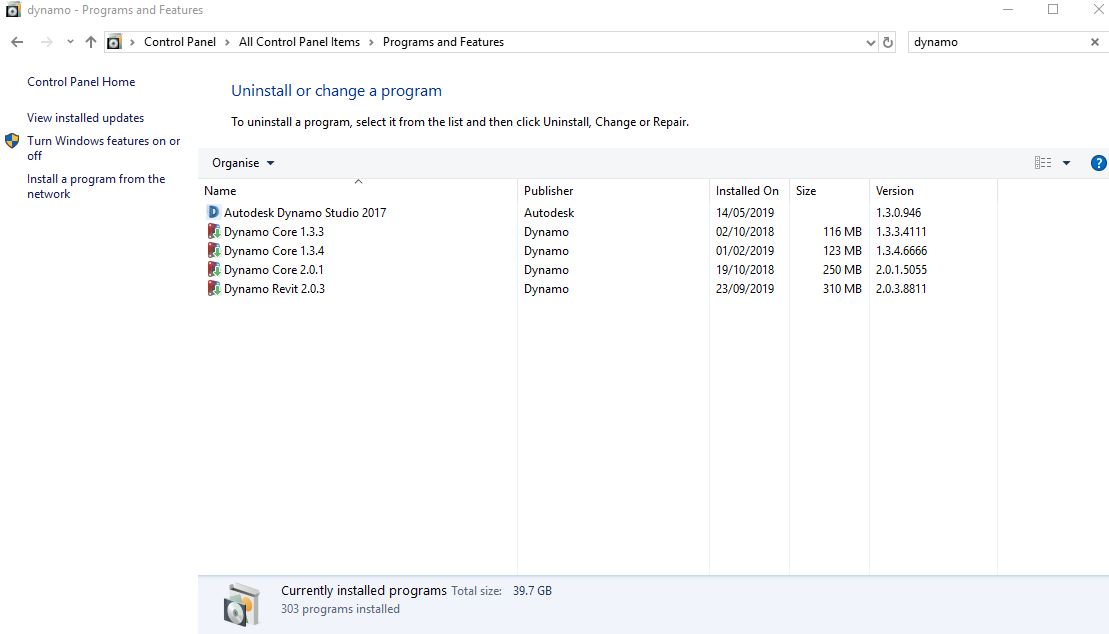Sort by the Publisher column header
1109x634 pixels.
(x=613, y=190)
